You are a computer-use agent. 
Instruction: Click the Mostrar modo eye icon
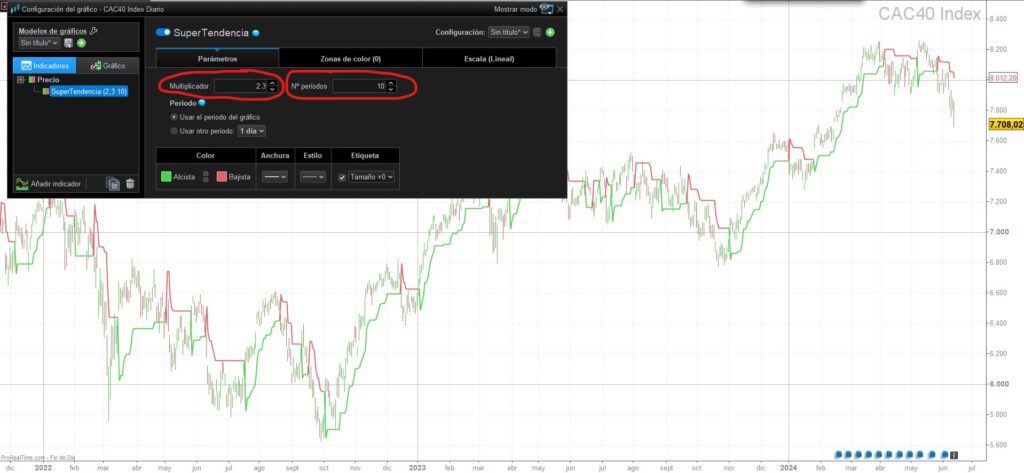(x=546, y=9)
